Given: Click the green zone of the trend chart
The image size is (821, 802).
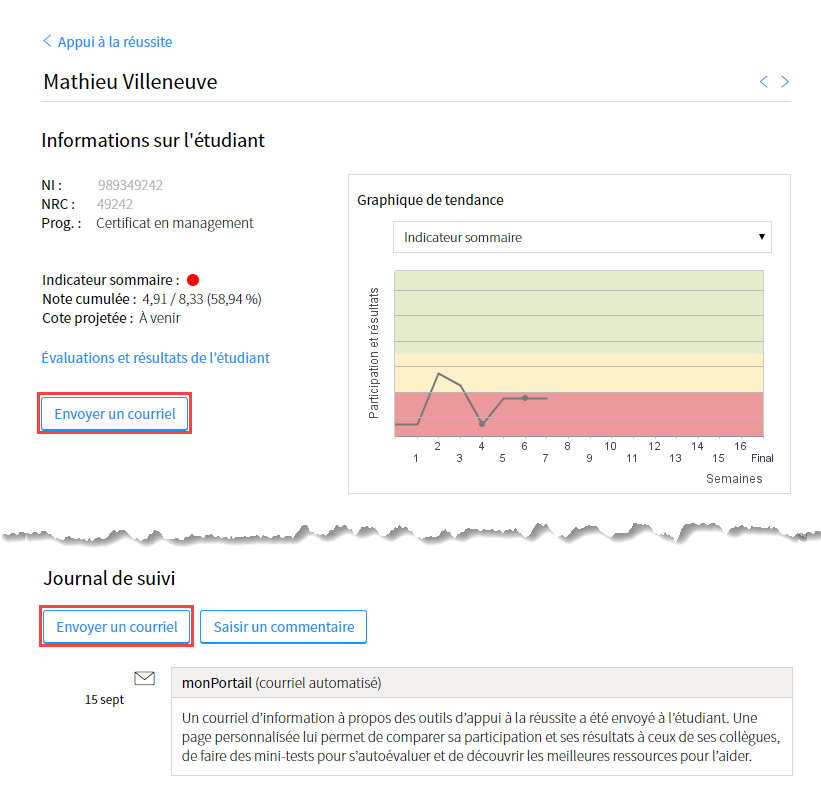Looking at the screenshot, I should coord(579,311).
